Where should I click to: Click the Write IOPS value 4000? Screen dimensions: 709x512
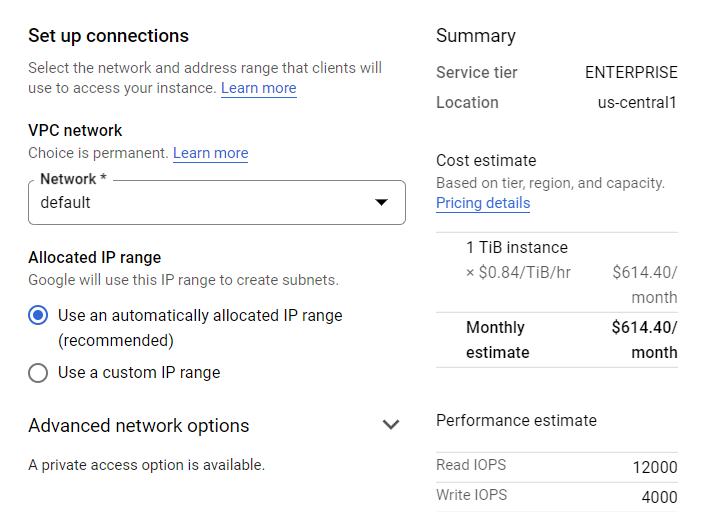(659, 497)
